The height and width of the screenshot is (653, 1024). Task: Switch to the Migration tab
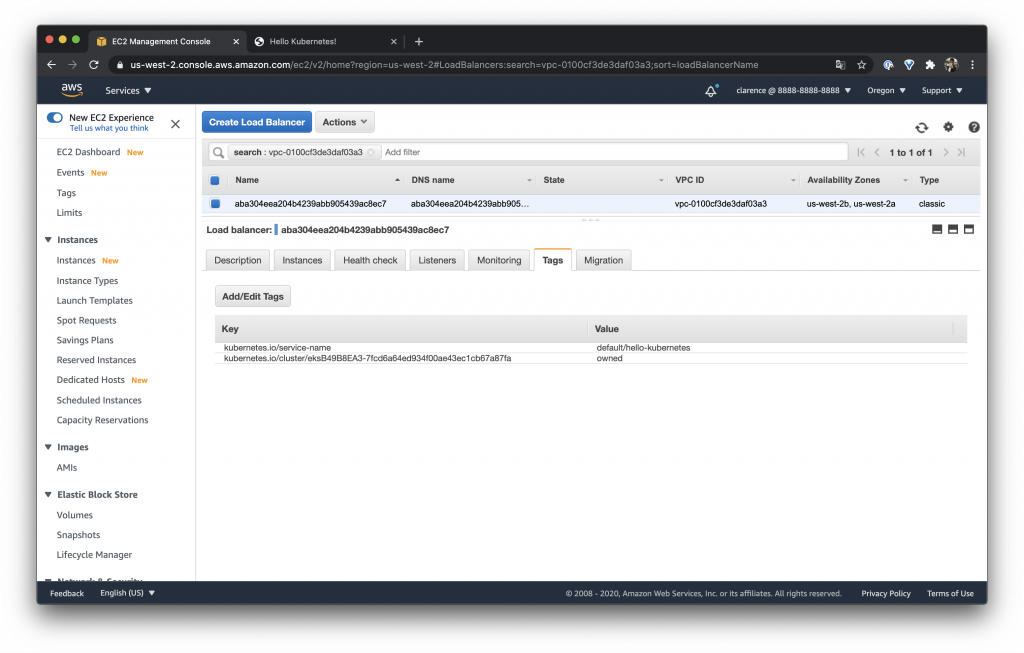(603, 260)
